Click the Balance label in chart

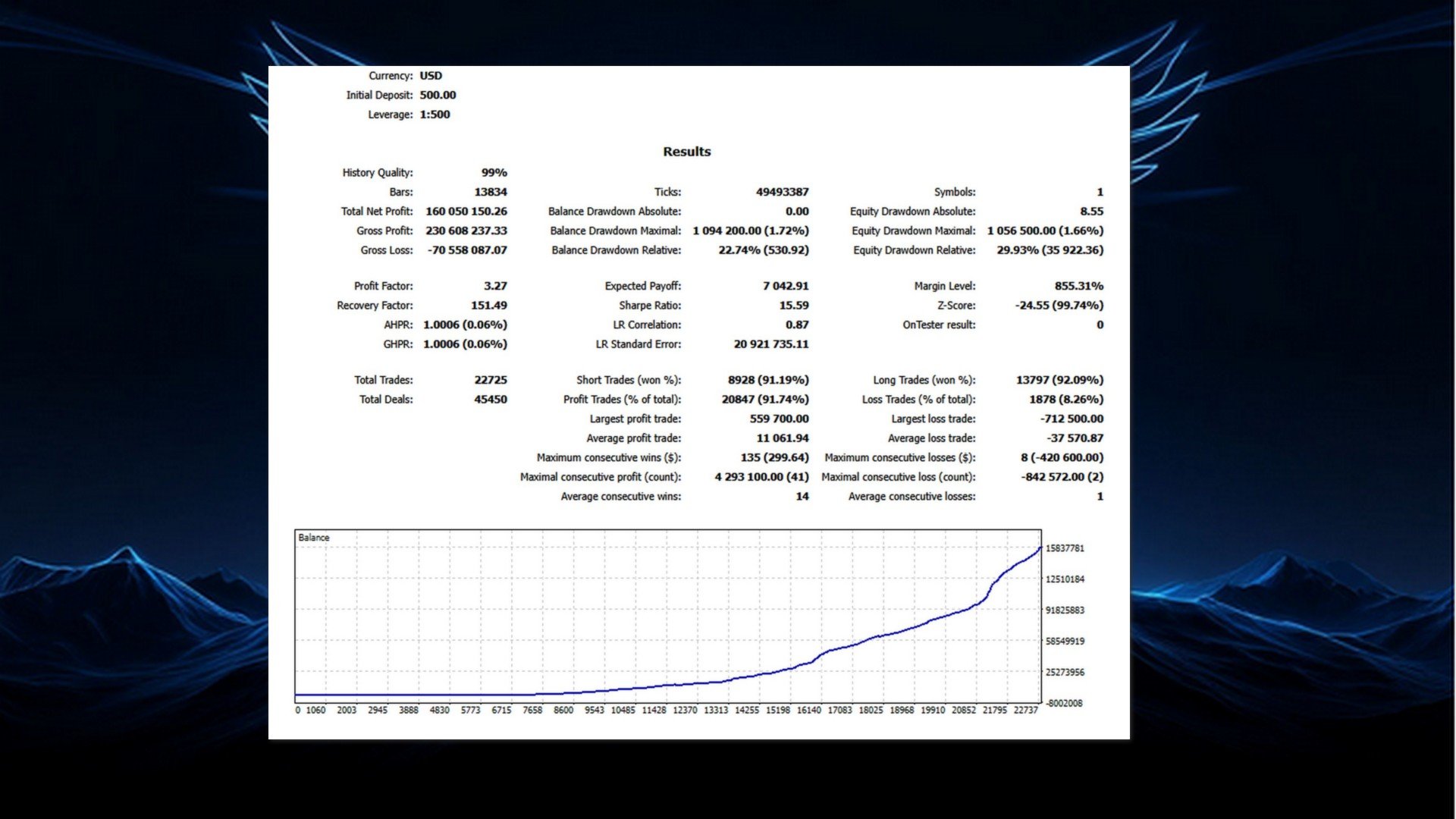[313, 538]
